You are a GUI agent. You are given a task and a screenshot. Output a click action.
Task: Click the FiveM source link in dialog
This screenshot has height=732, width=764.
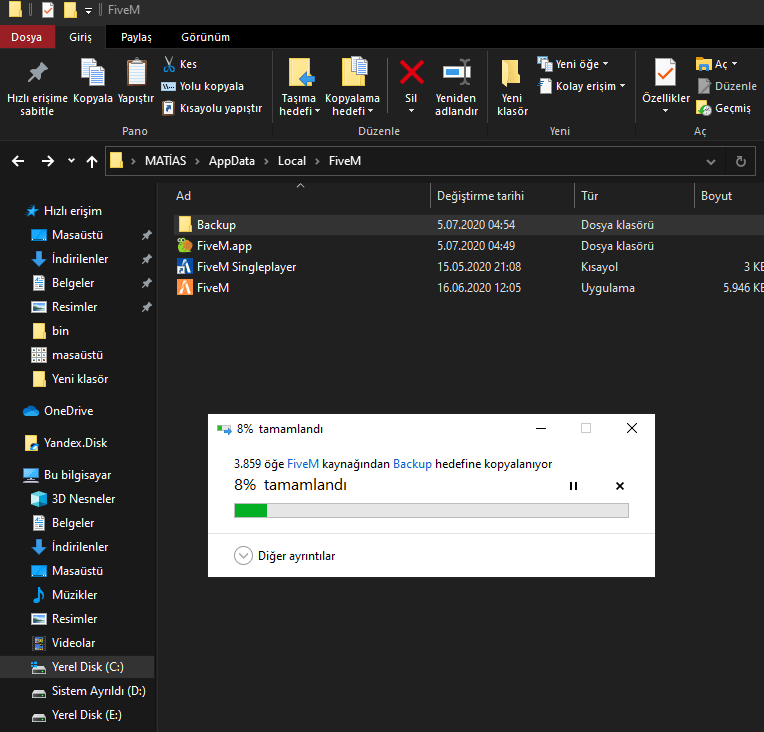pyautogui.click(x=303, y=463)
